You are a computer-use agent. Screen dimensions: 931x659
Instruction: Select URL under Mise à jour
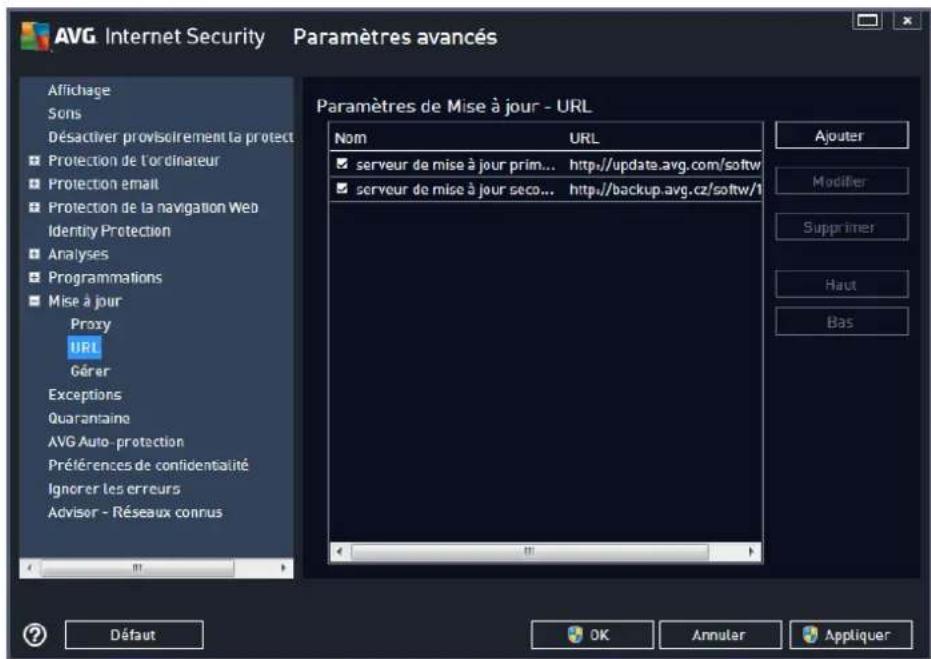click(84, 347)
